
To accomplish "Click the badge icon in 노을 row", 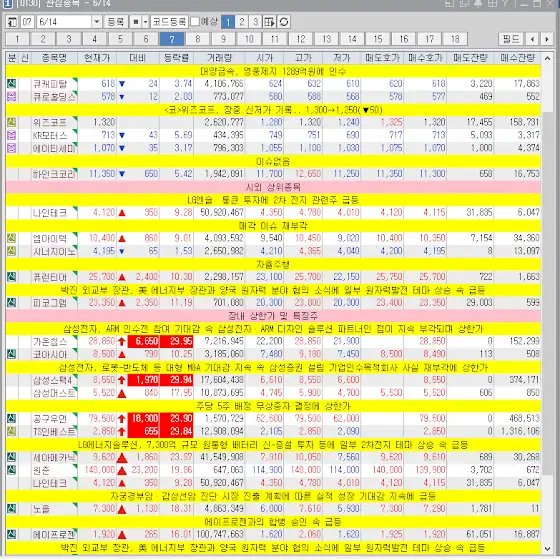I will click(x=11, y=509).
